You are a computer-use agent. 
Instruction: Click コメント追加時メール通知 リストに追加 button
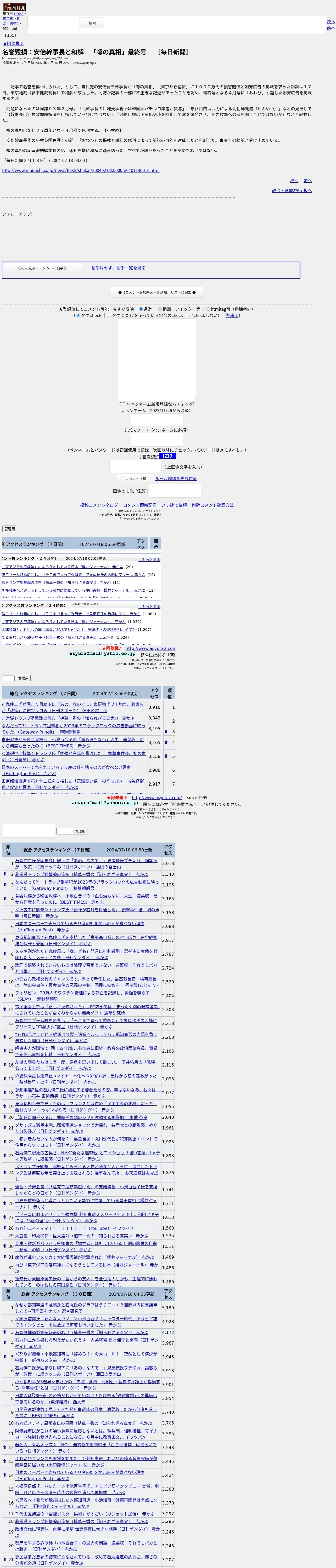pyautogui.click(x=157, y=292)
